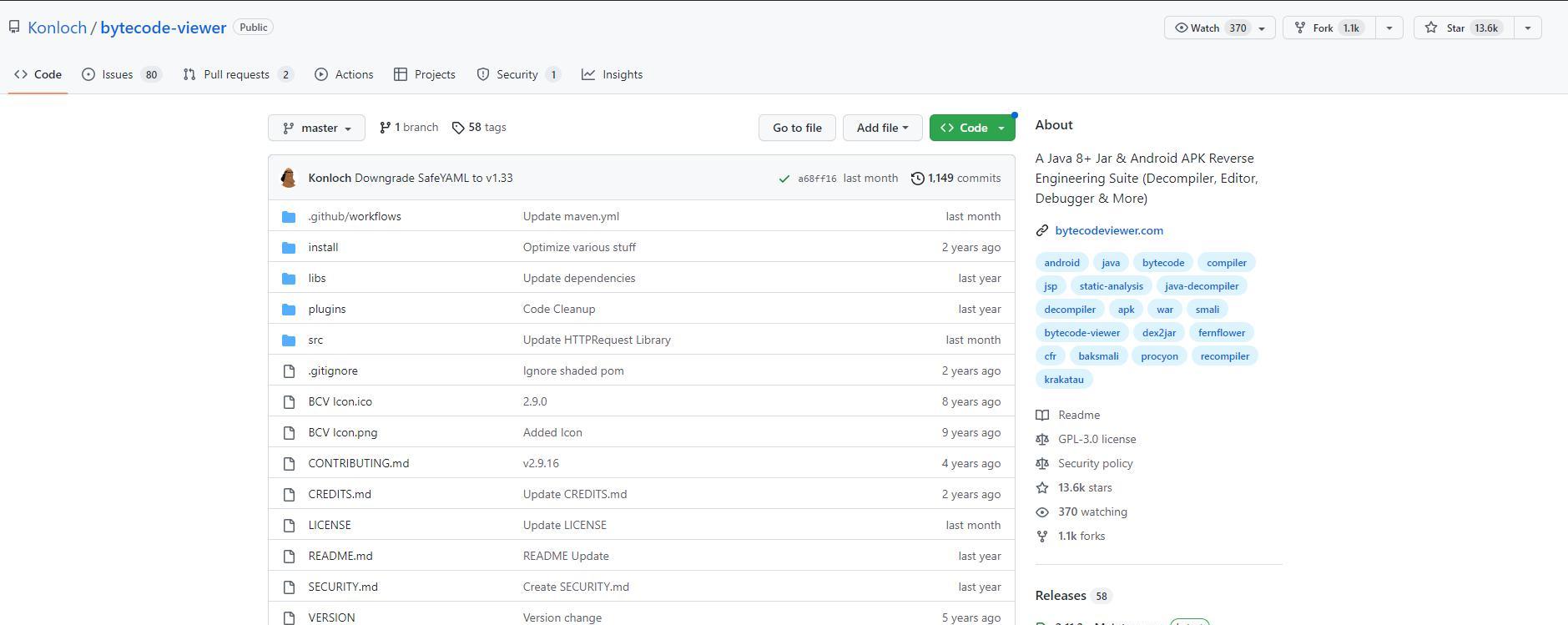This screenshot has width=1568, height=625.
Task: Open the a68ff16 commit hash link
Action: [817, 179]
